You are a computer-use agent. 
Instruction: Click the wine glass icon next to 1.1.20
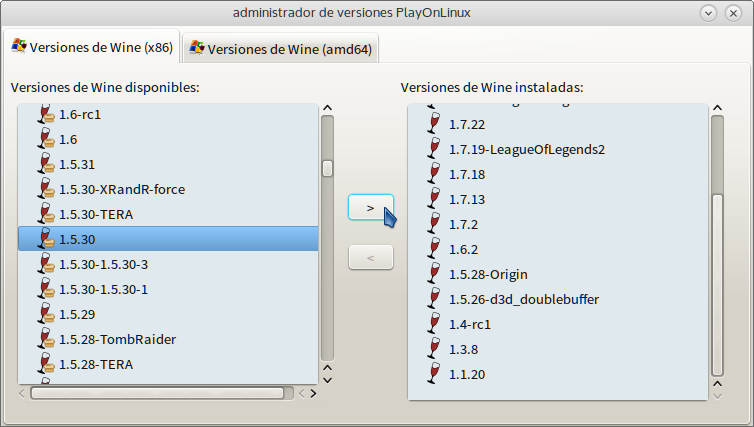434,374
